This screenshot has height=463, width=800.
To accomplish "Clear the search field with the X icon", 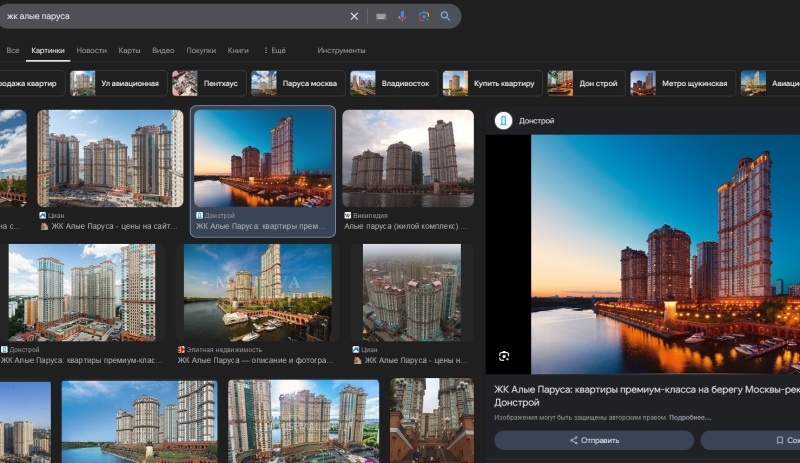I will (354, 16).
